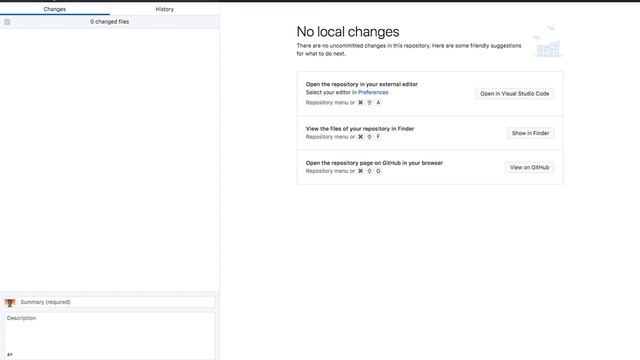This screenshot has height=360, width=640.
Task: Click 'View the files of your repository in Finder' text
Action: point(360,129)
